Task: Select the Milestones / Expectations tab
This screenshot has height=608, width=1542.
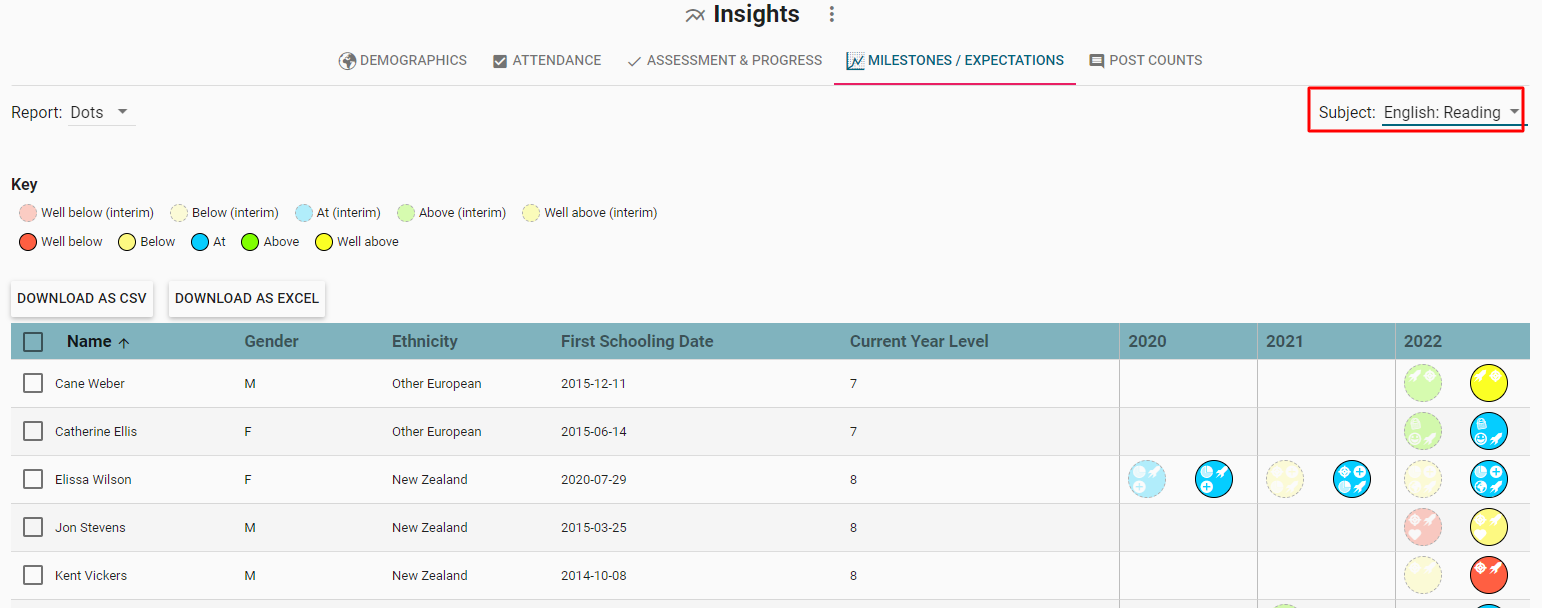Action: point(955,61)
